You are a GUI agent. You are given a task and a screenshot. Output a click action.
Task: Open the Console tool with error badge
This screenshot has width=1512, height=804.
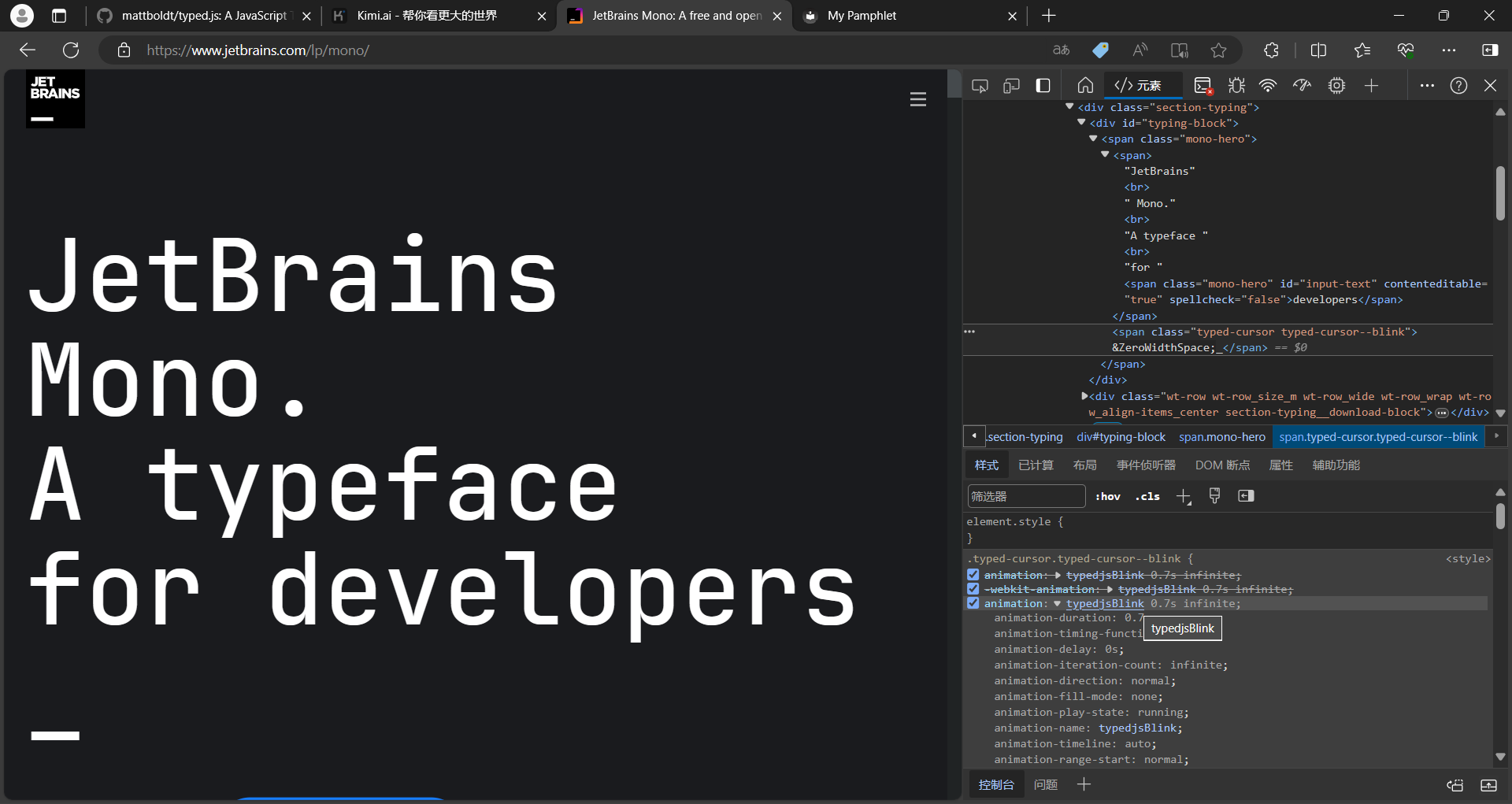pyautogui.click(x=1203, y=86)
